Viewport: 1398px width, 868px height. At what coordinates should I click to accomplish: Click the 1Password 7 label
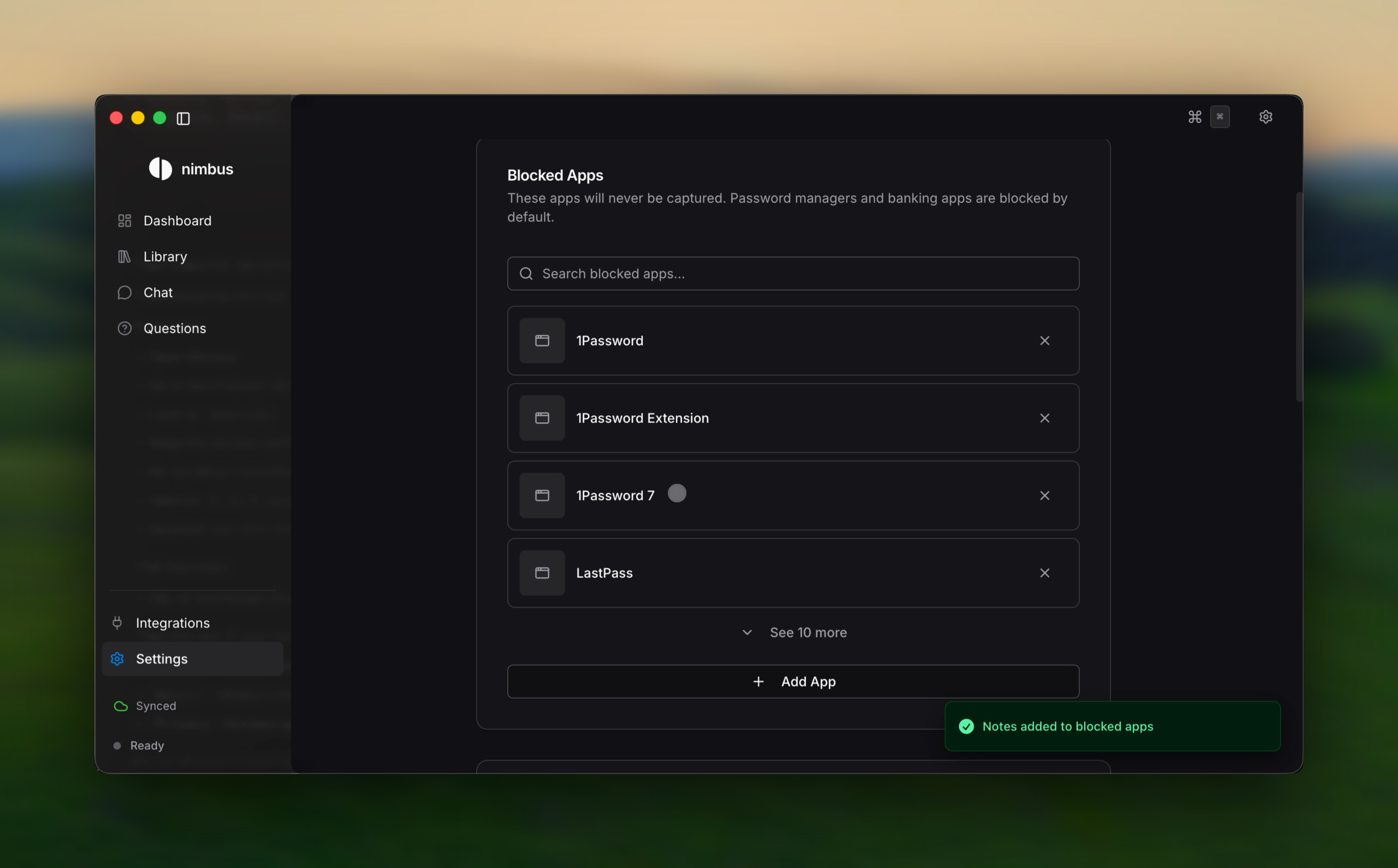coord(615,495)
